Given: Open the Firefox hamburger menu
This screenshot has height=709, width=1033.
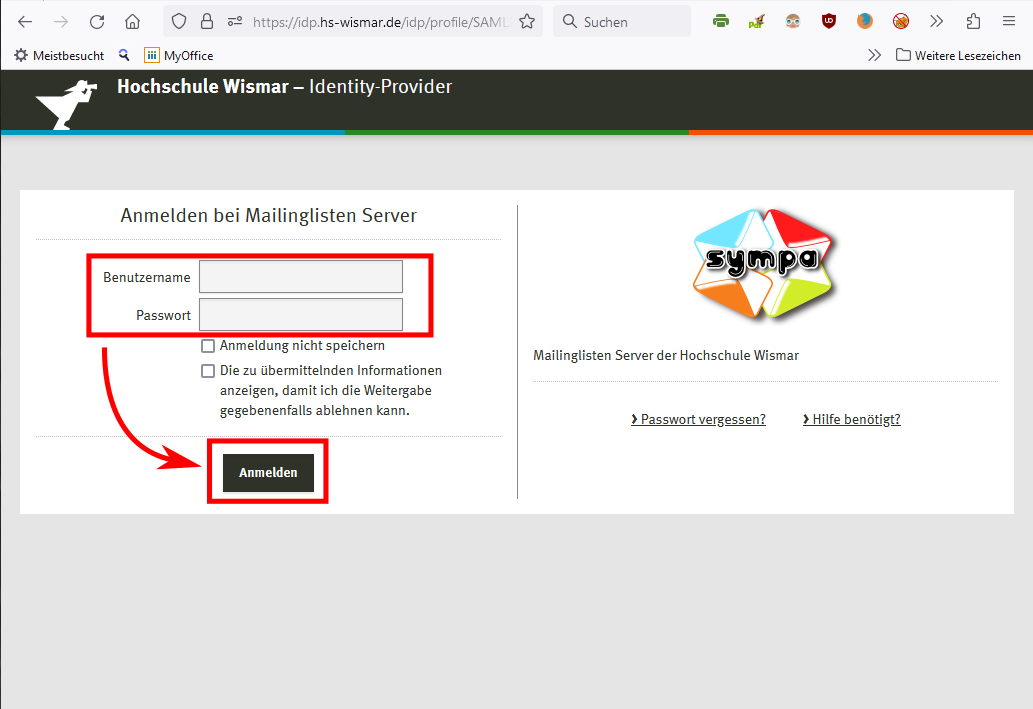Looking at the screenshot, I should (x=1009, y=22).
